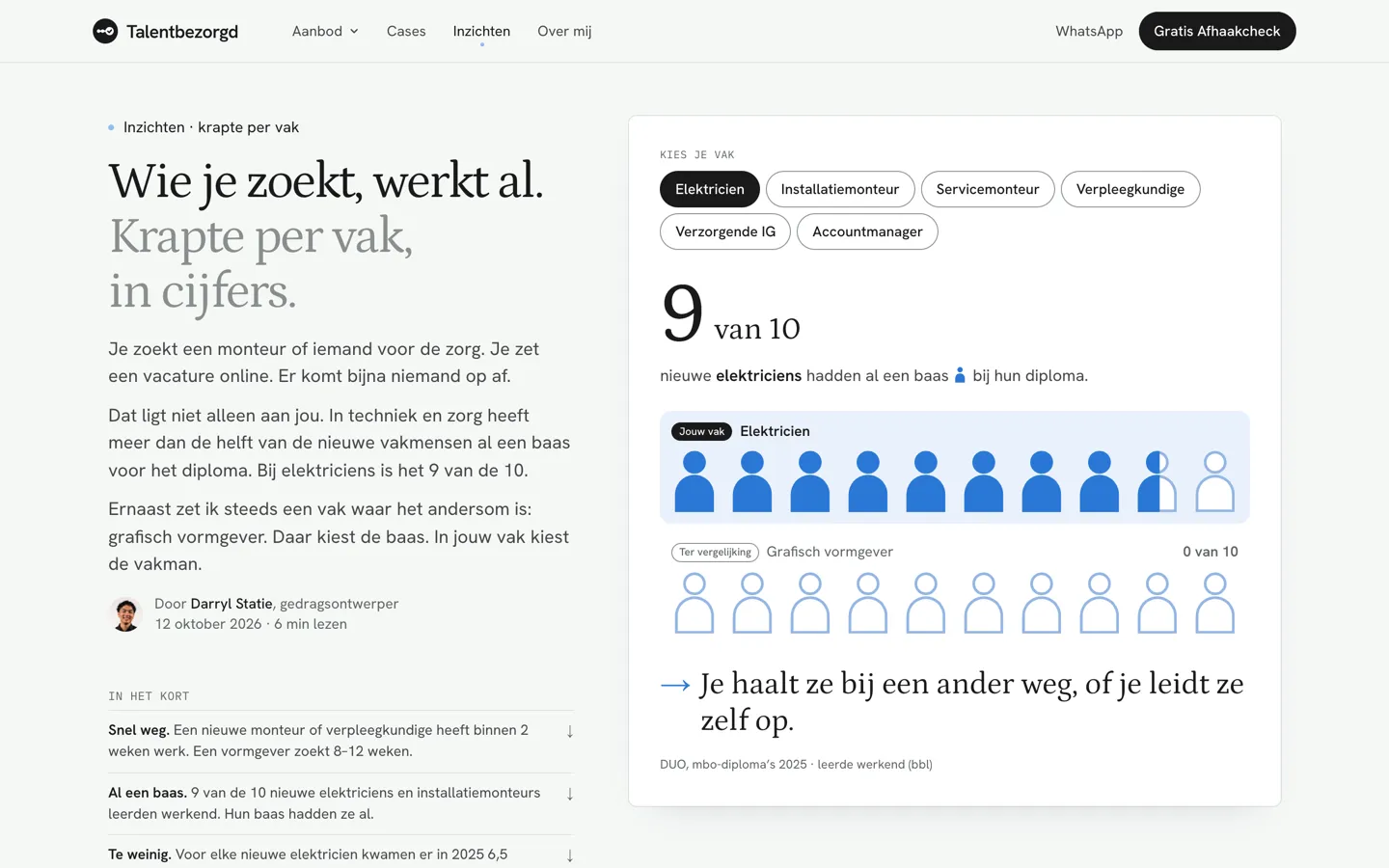Screen dimensions: 1389x868
Task: Click the last outlined person under Grafisch vormgever
Action: (1215, 603)
